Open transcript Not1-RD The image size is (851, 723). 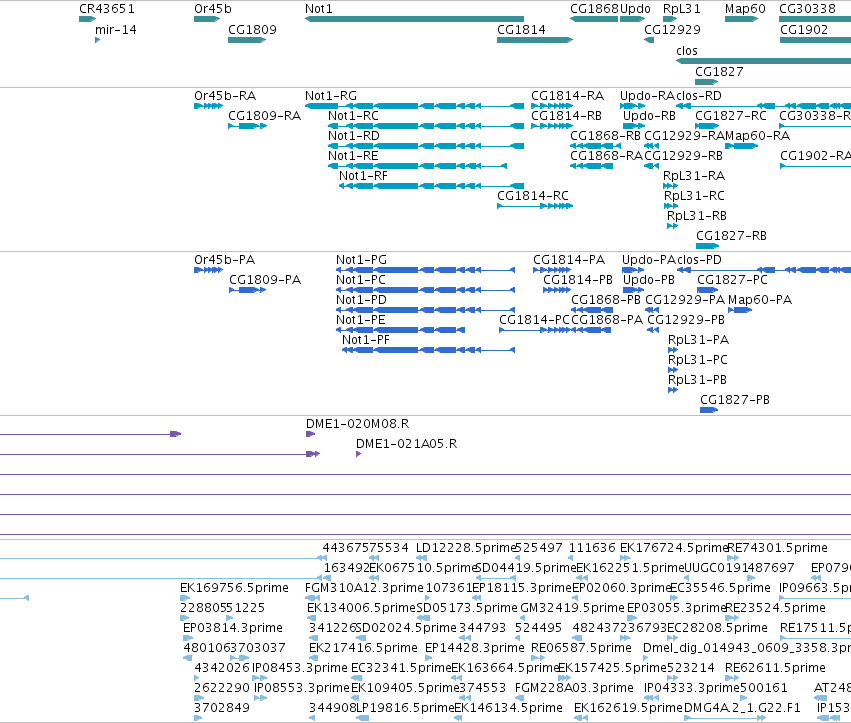pos(426,146)
